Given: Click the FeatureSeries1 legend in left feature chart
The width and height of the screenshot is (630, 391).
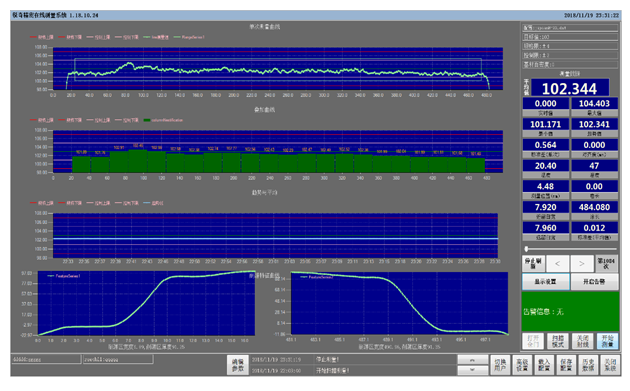Looking at the screenshot, I should tap(64, 276).
